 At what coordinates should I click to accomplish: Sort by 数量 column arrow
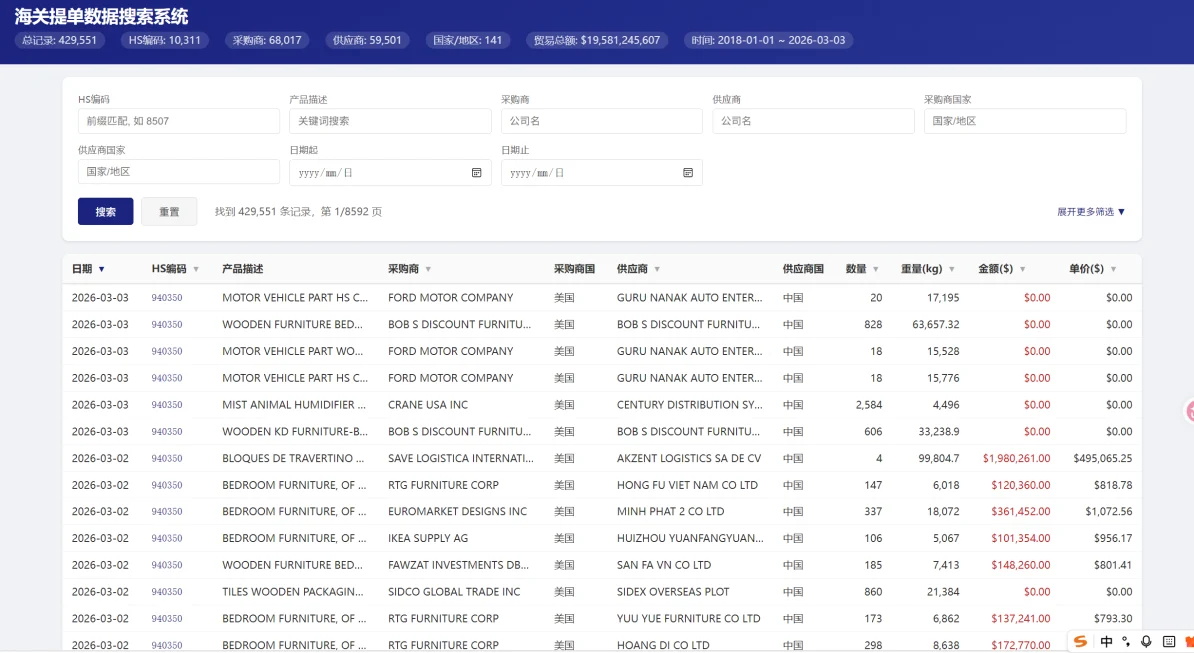click(876, 269)
